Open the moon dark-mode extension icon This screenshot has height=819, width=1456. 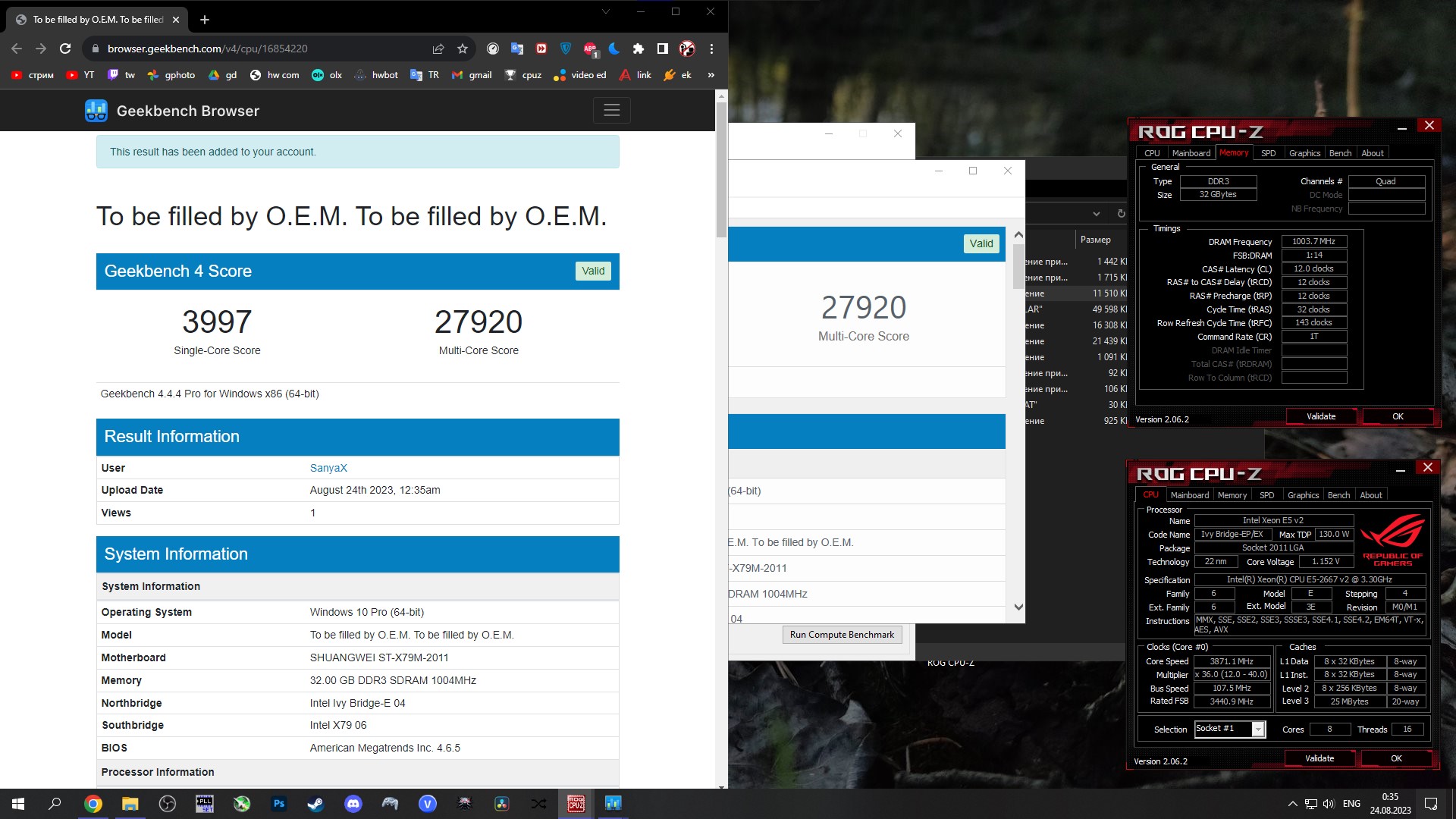point(614,49)
